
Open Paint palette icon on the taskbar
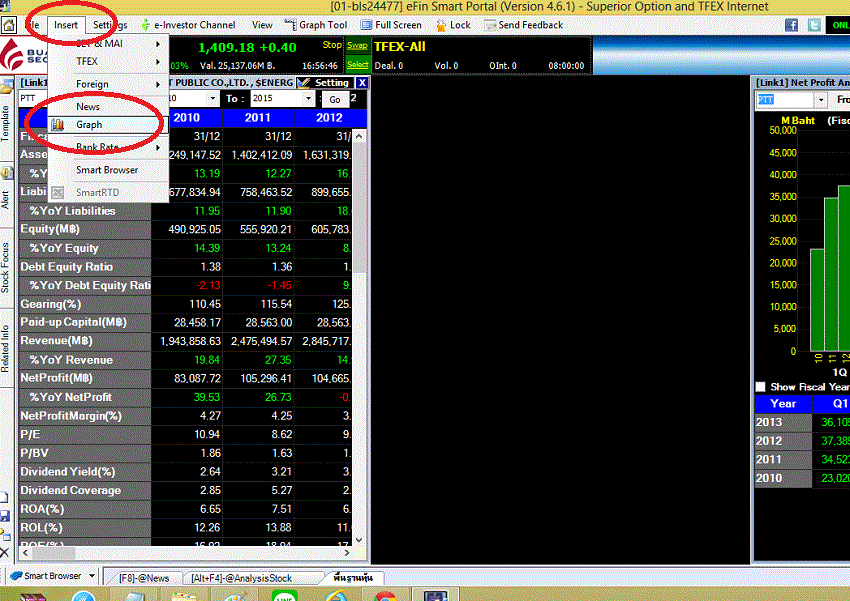click(x=234, y=596)
